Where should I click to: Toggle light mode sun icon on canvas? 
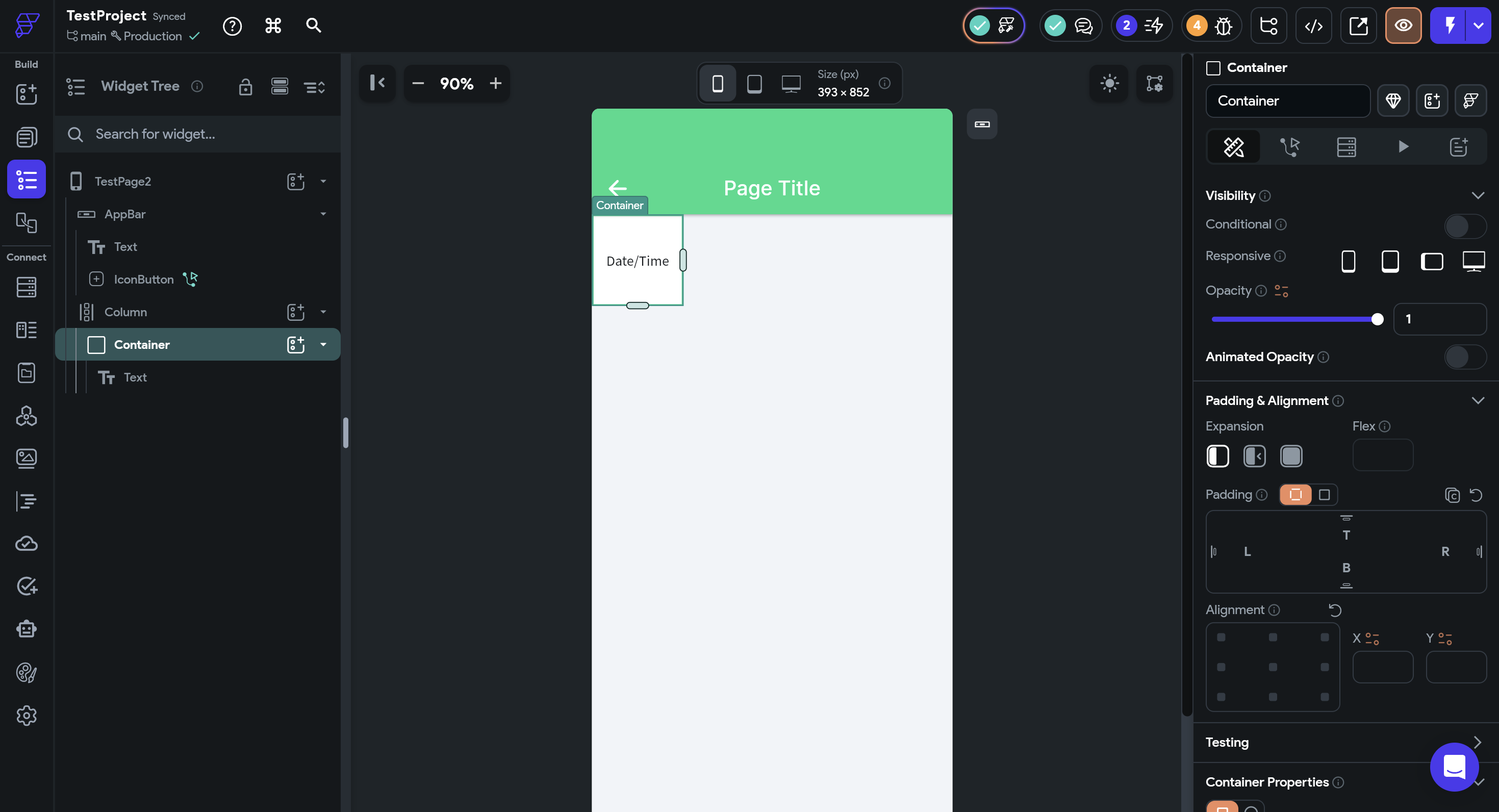1109,83
